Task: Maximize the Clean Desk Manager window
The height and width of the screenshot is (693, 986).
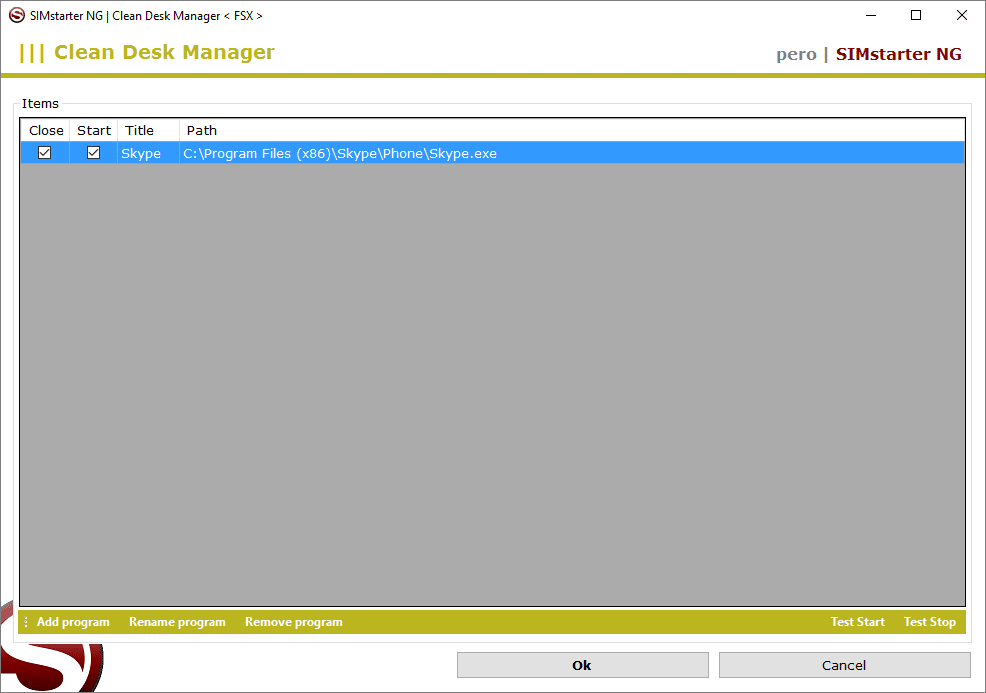Action: click(915, 16)
